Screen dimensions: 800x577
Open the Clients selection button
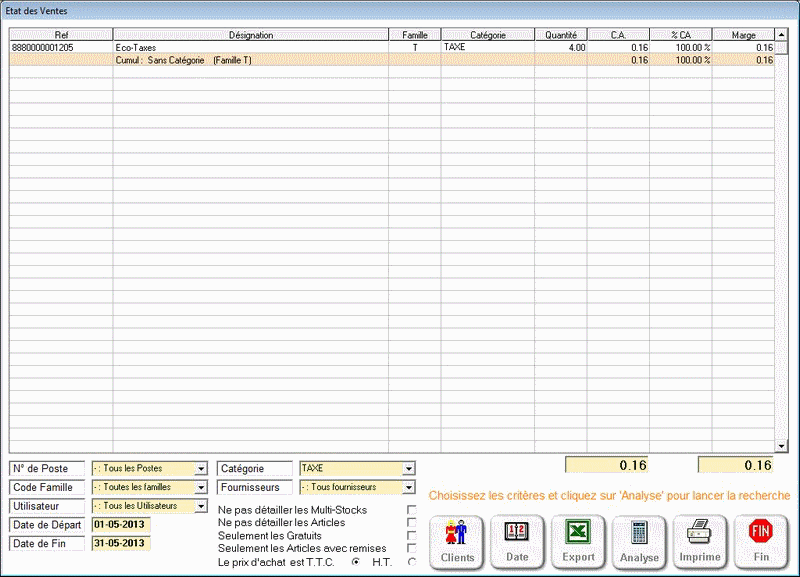(x=457, y=542)
